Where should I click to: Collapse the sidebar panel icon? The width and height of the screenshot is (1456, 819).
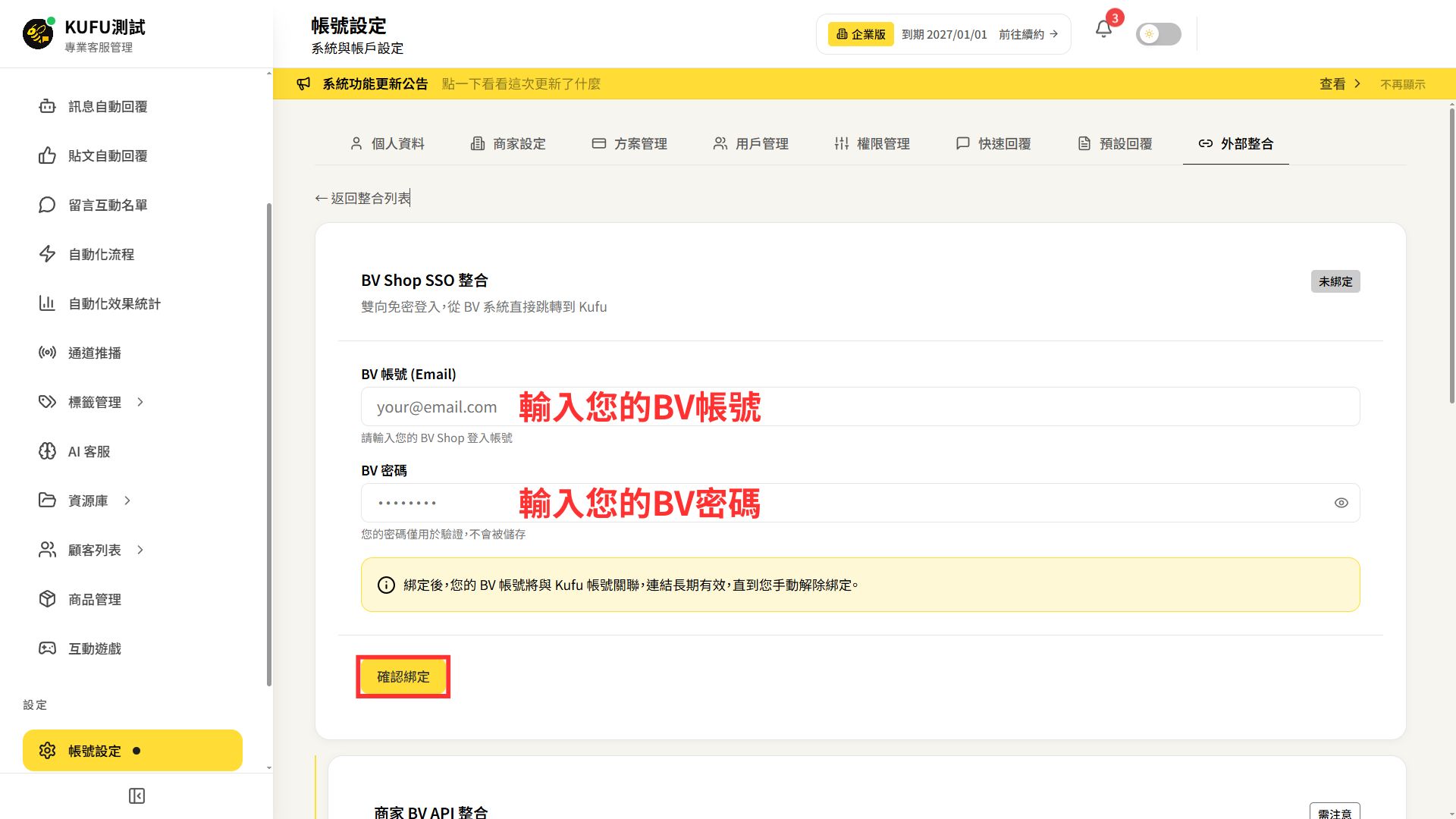[x=136, y=795]
